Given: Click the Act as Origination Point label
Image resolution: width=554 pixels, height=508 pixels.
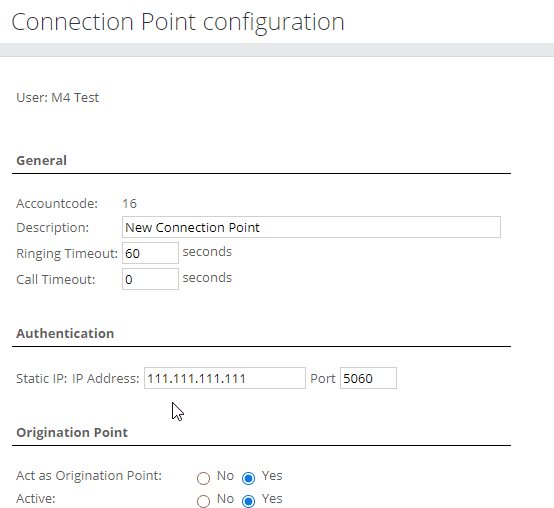Looking at the screenshot, I should (x=89, y=476).
